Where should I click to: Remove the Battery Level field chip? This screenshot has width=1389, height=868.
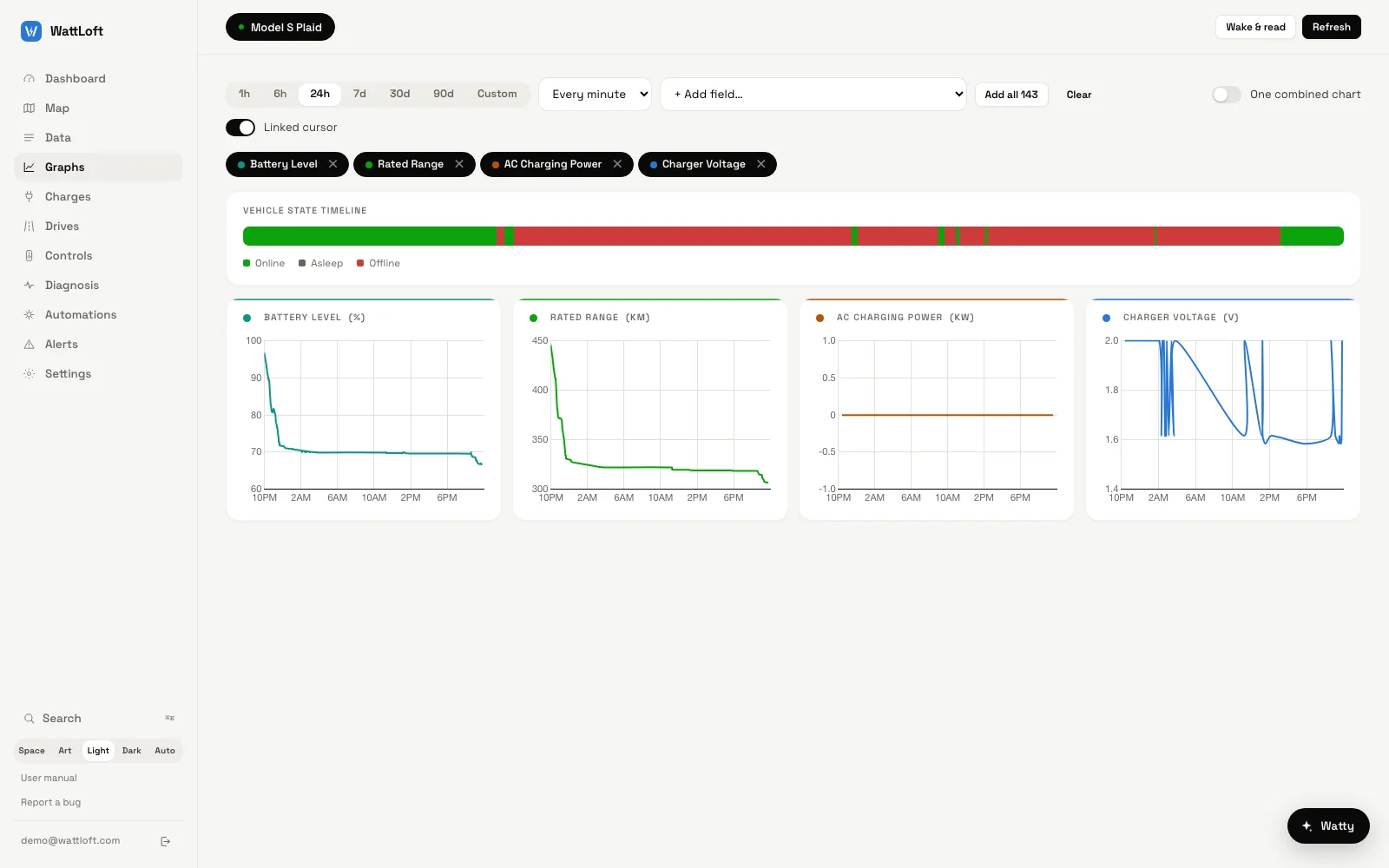pyautogui.click(x=332, y=164)
